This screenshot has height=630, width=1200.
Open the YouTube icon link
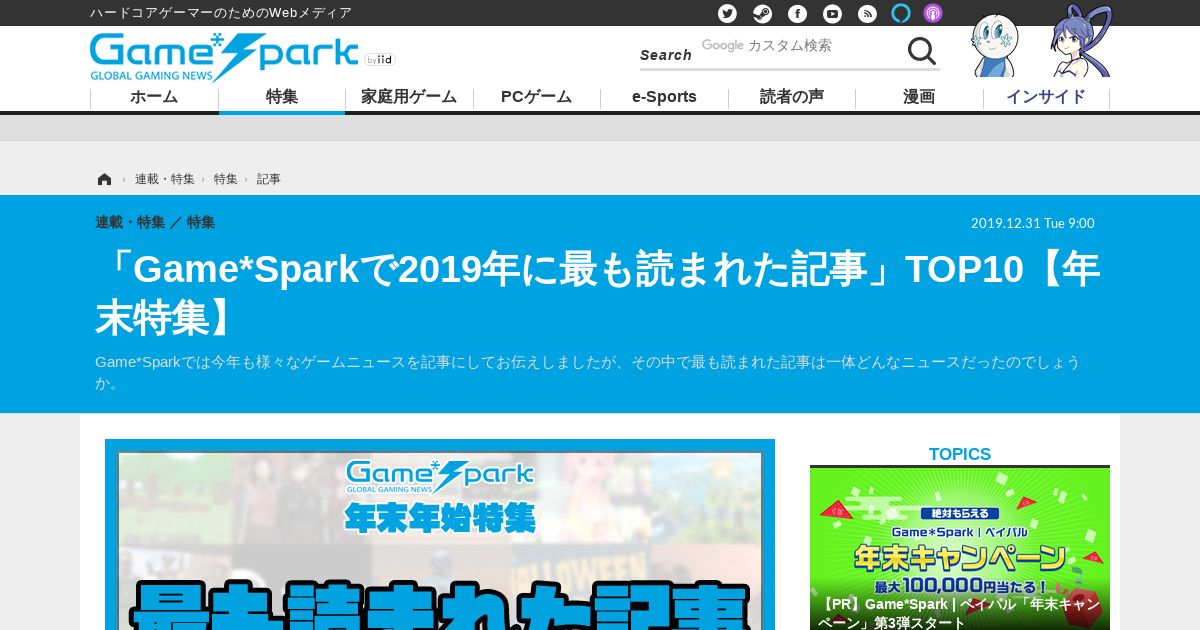(x=832, y=13)
